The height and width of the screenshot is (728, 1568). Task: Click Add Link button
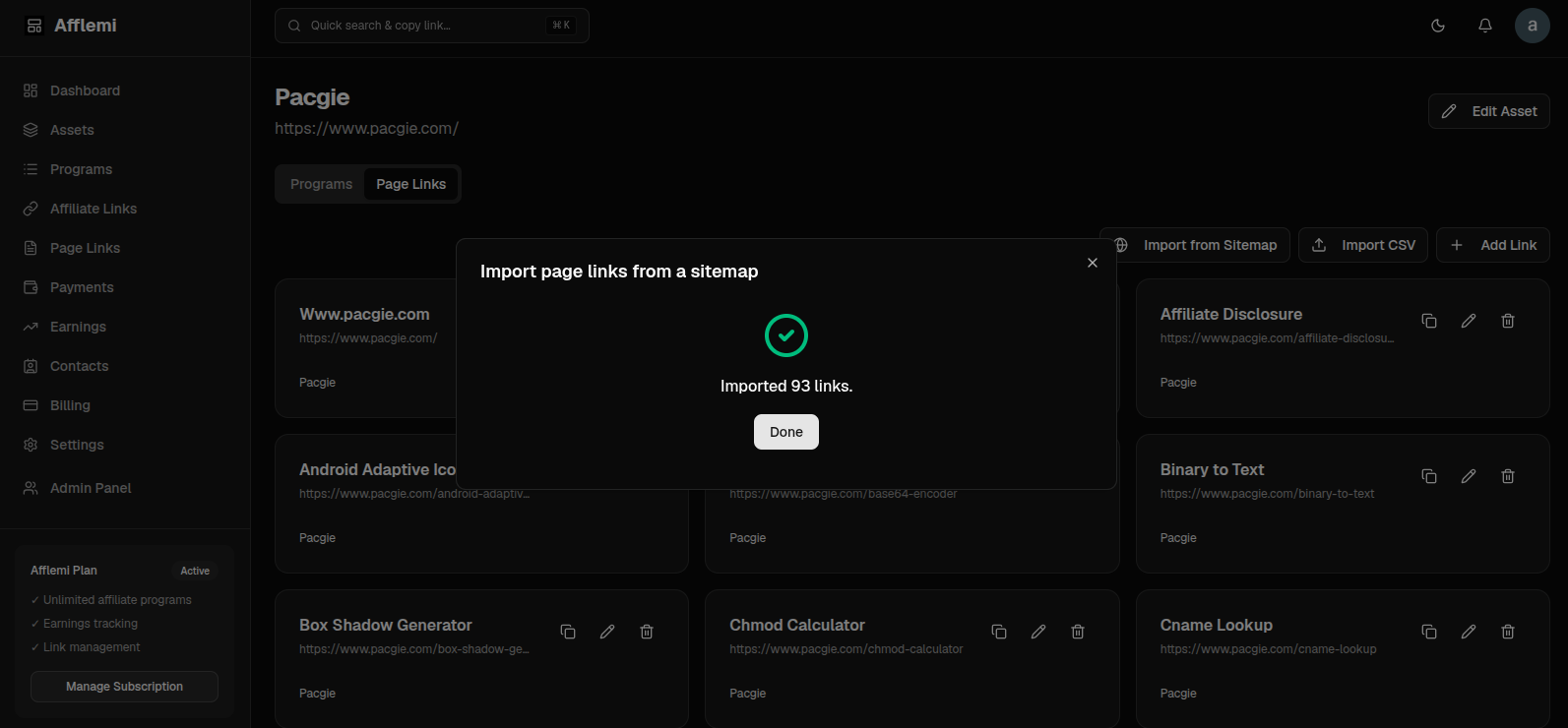(x=1493, y=245)
